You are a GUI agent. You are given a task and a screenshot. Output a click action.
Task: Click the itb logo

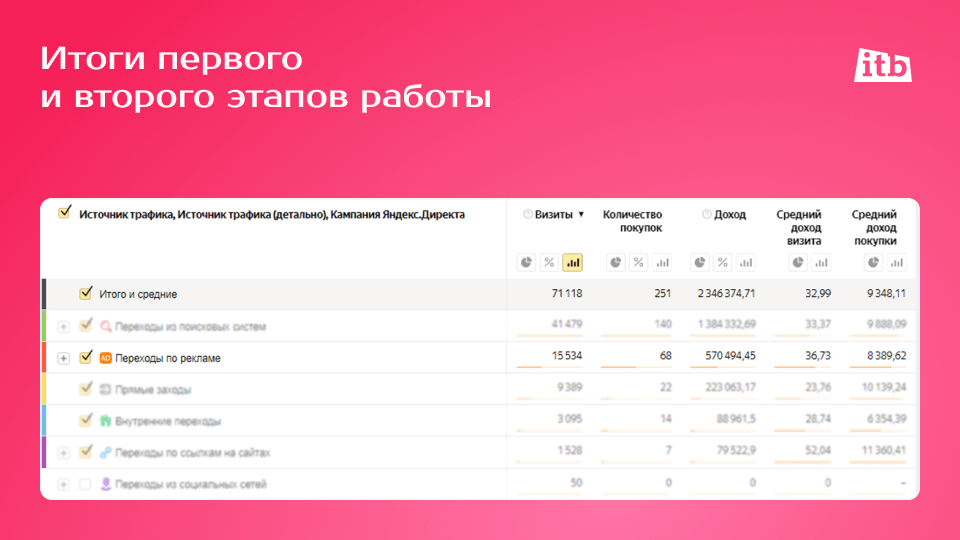[882, 65]
